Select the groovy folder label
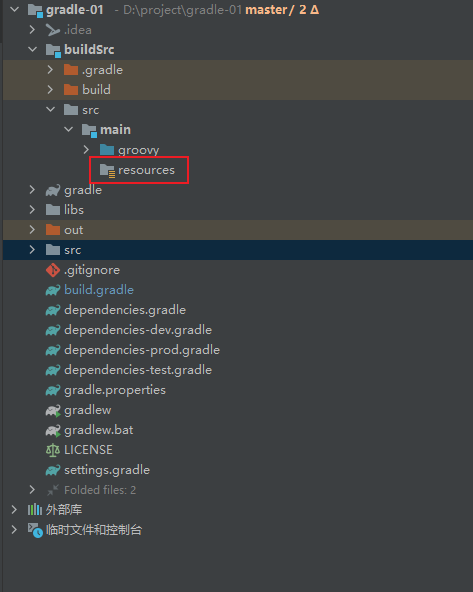The image size is (473, 592). click(x=139, y=150)
